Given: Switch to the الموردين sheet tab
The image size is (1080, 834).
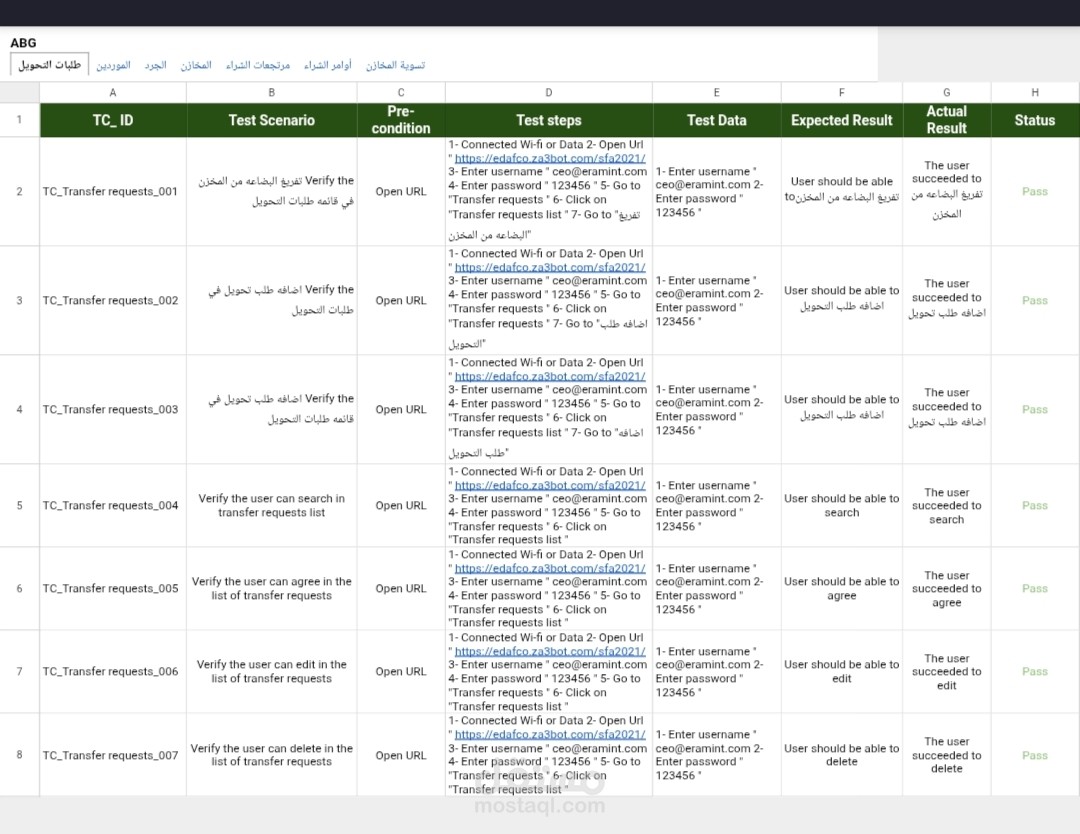Looking at the screenshot, I should [x=113, y=65].
